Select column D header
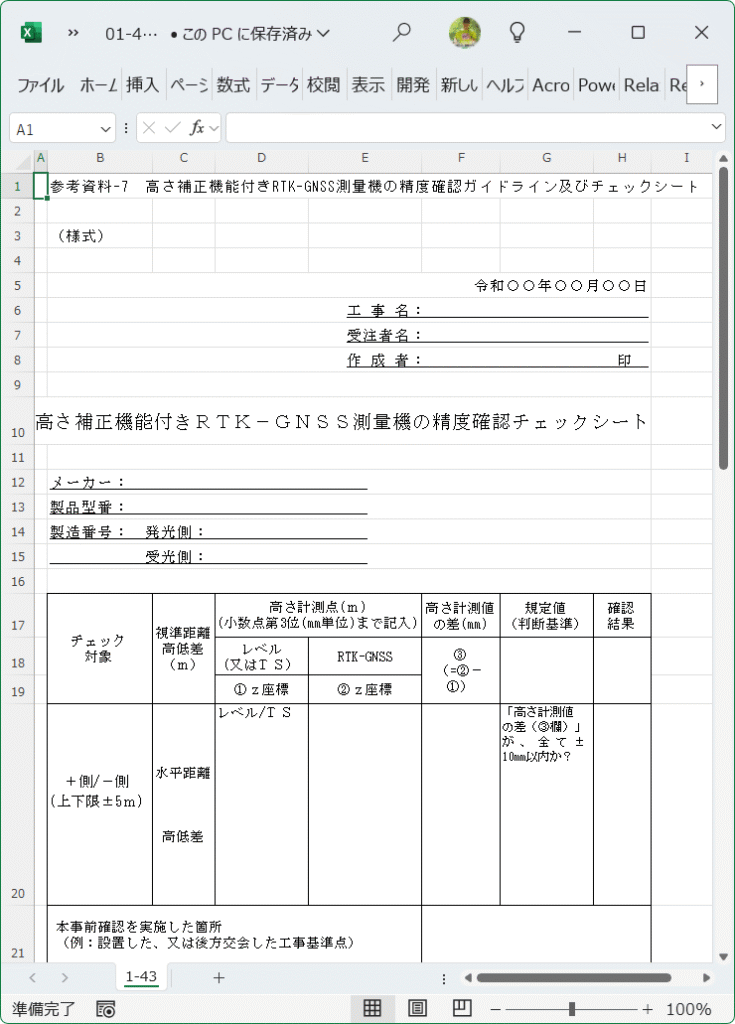The height and width of the screenshot is (1024, 735). click(x=261, y=158)
